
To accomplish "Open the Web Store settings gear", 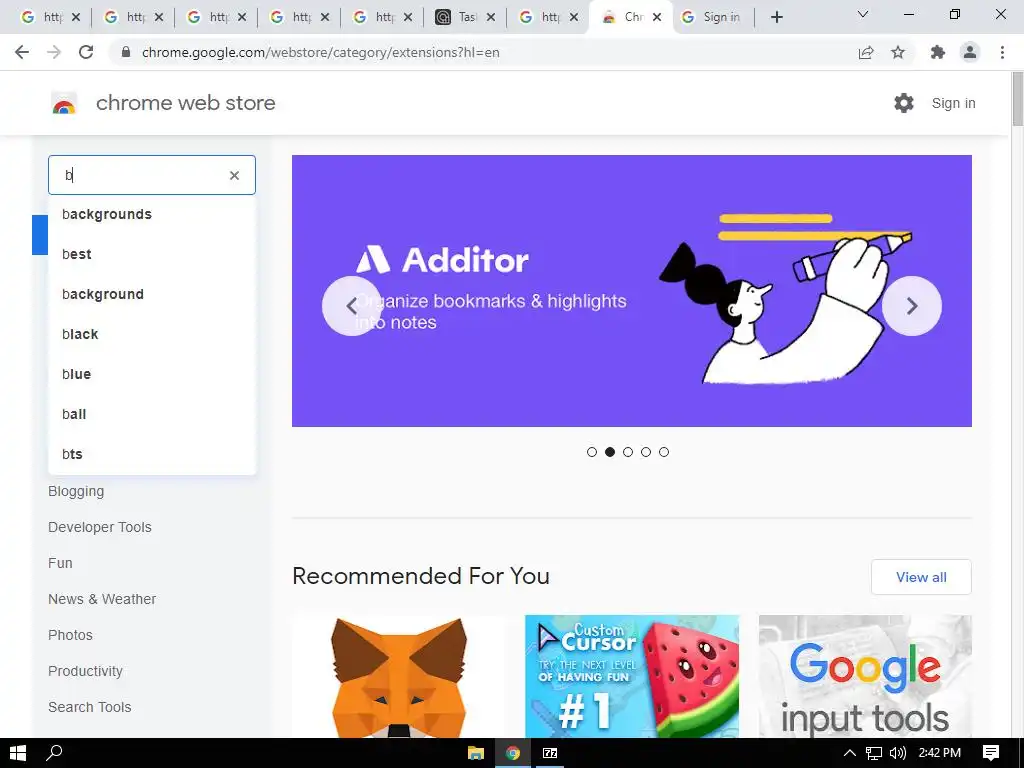I will tap(904, 103).
